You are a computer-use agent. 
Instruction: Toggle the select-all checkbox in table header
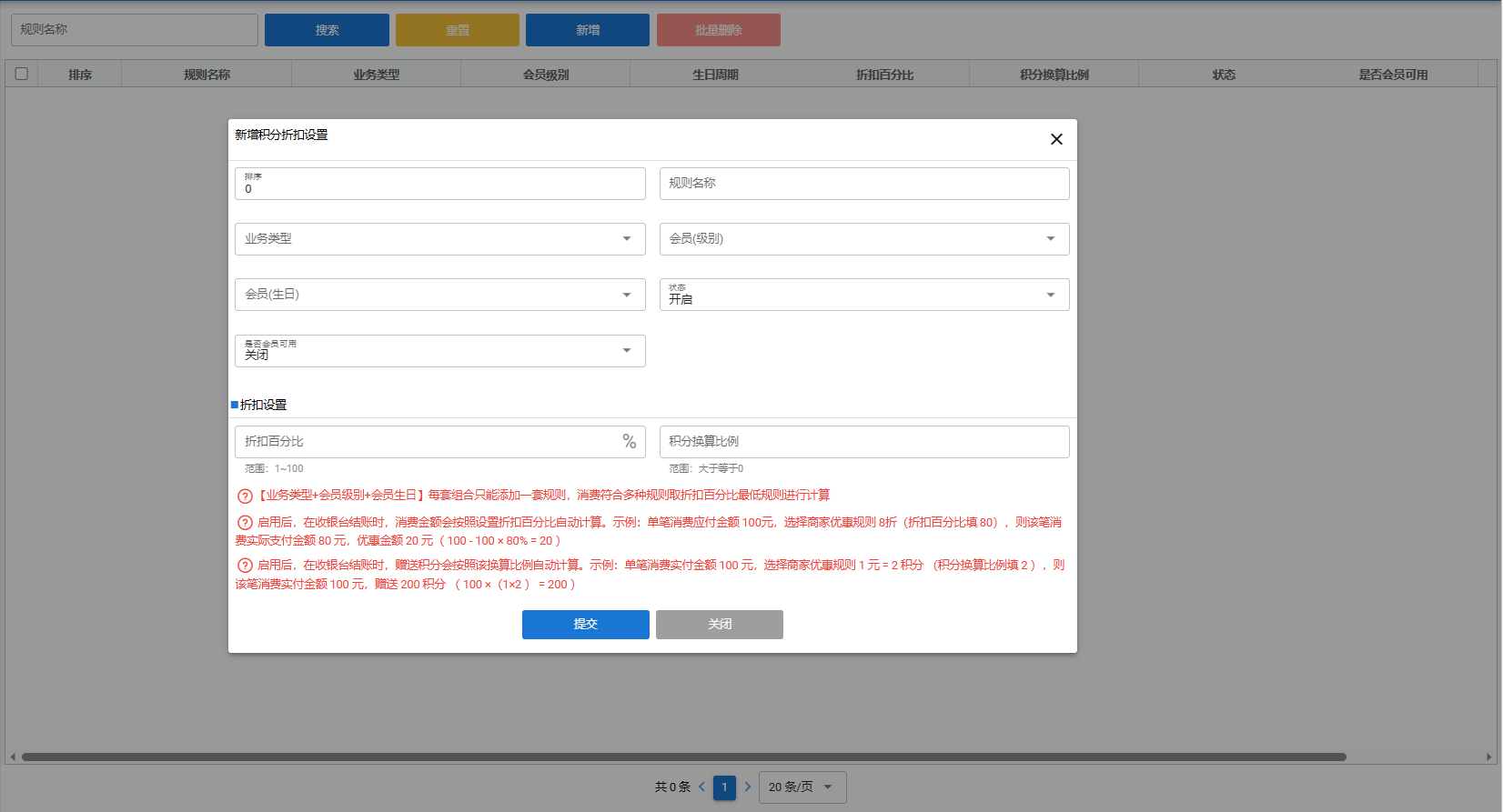pyautogui.click(x=22, y=74)
